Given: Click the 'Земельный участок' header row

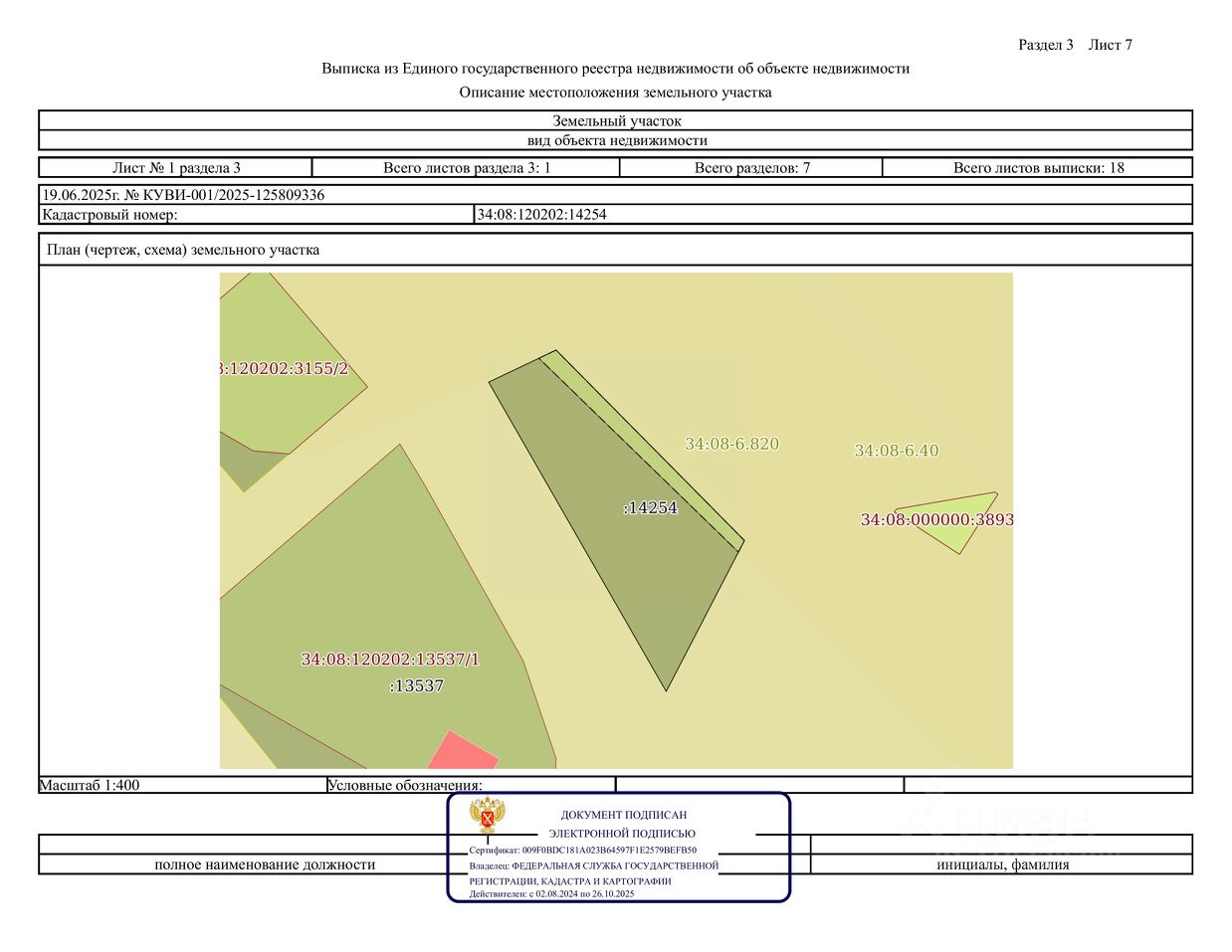Looking at the screenshot, I should click(x=616, y=121).
